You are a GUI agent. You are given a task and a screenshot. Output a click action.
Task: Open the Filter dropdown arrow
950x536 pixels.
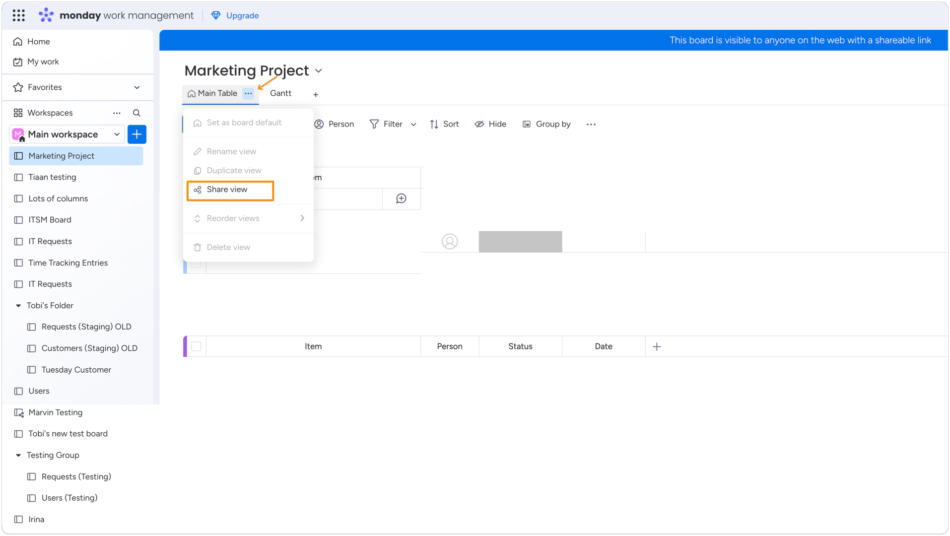(414, 124)
